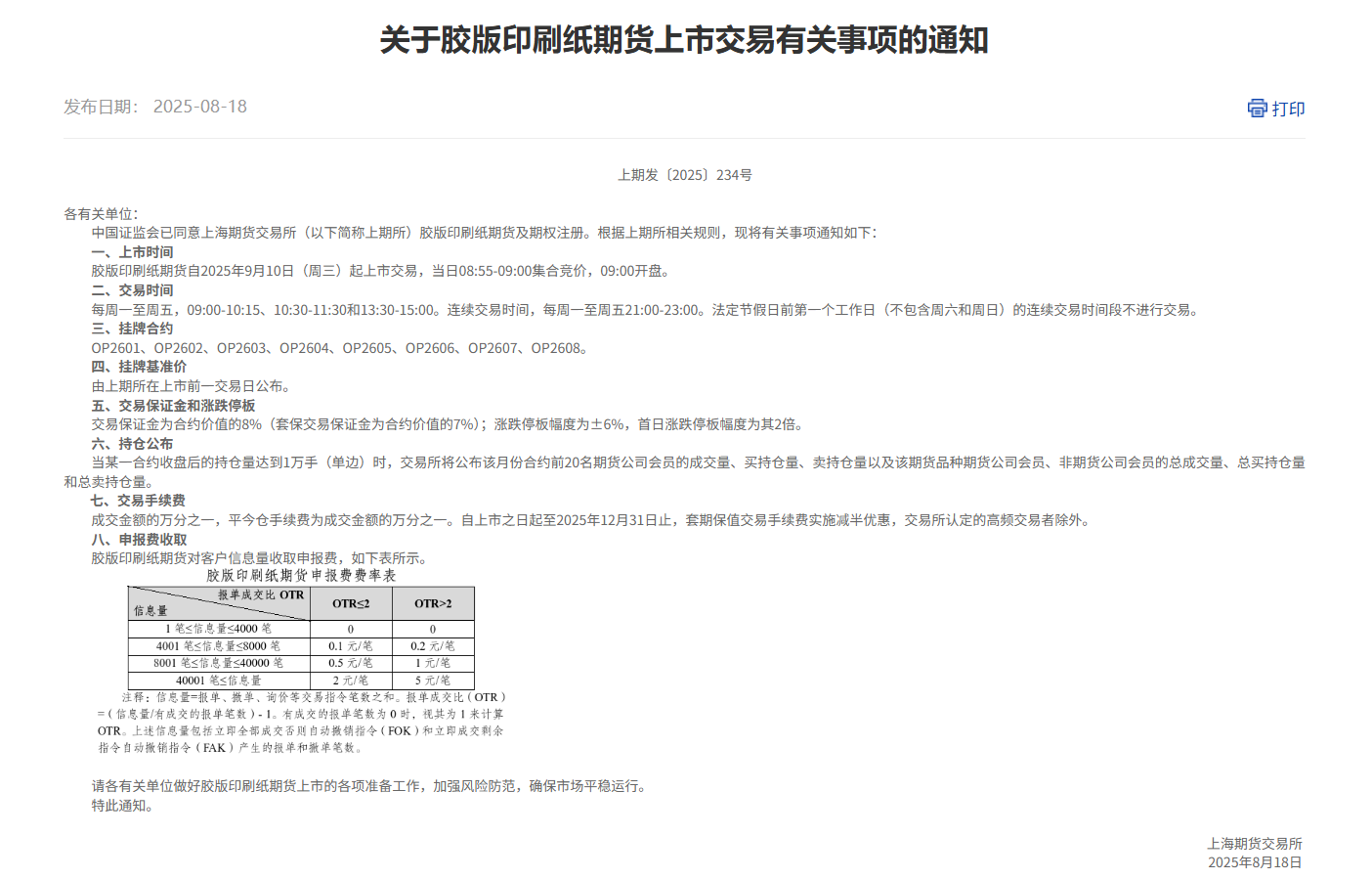
Task: Select the OTR>2 table header cell
Action: point(433,603)
